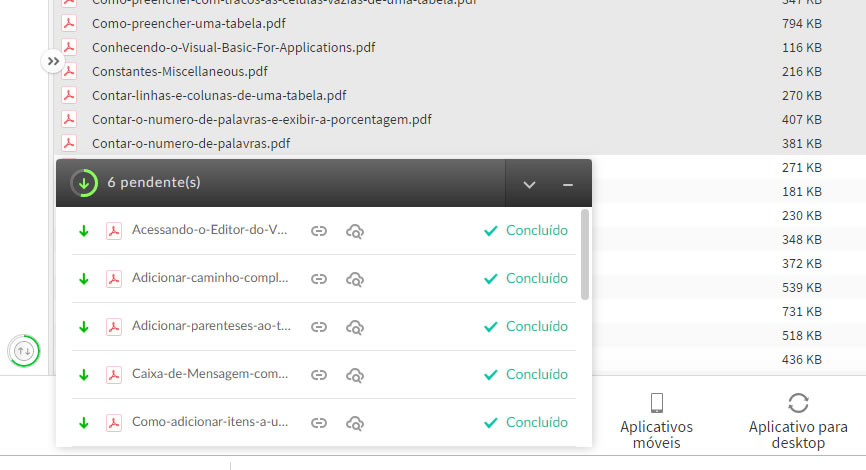The height and width of the screenshot is (470, 866).
Task: Show Acessando-o-Editor-do-V... in cloud drive
Action: 355,231
